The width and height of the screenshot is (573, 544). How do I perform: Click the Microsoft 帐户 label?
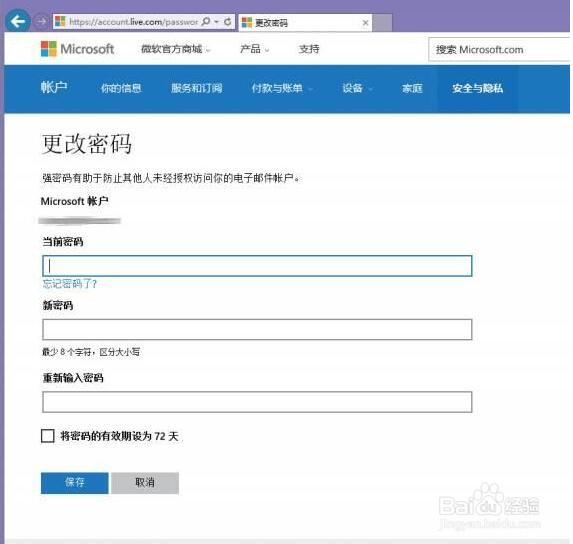click(74, 201)
